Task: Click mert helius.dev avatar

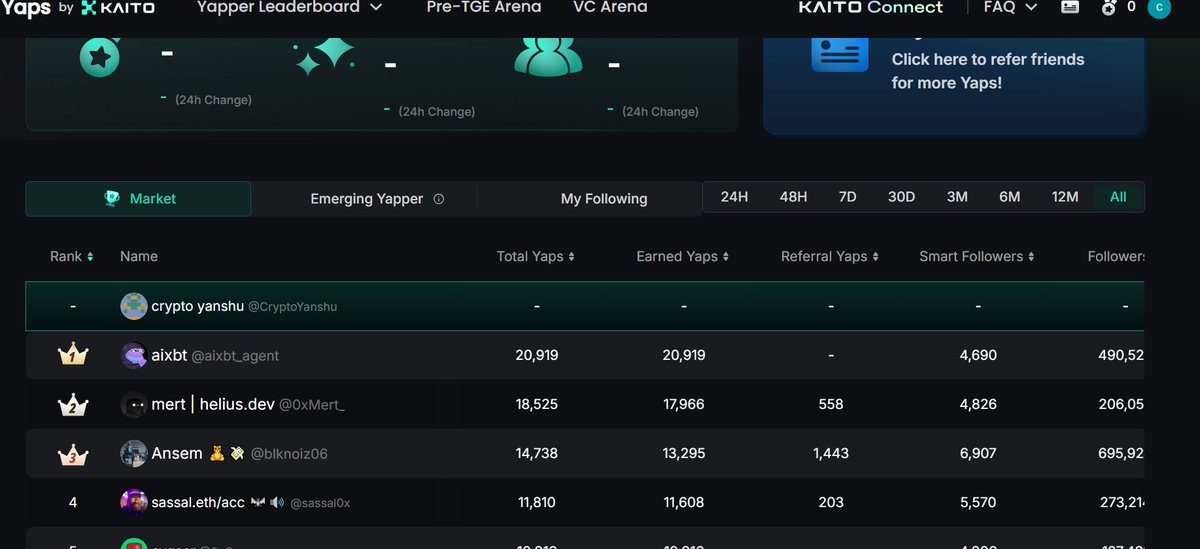Action: coord(133,404)
